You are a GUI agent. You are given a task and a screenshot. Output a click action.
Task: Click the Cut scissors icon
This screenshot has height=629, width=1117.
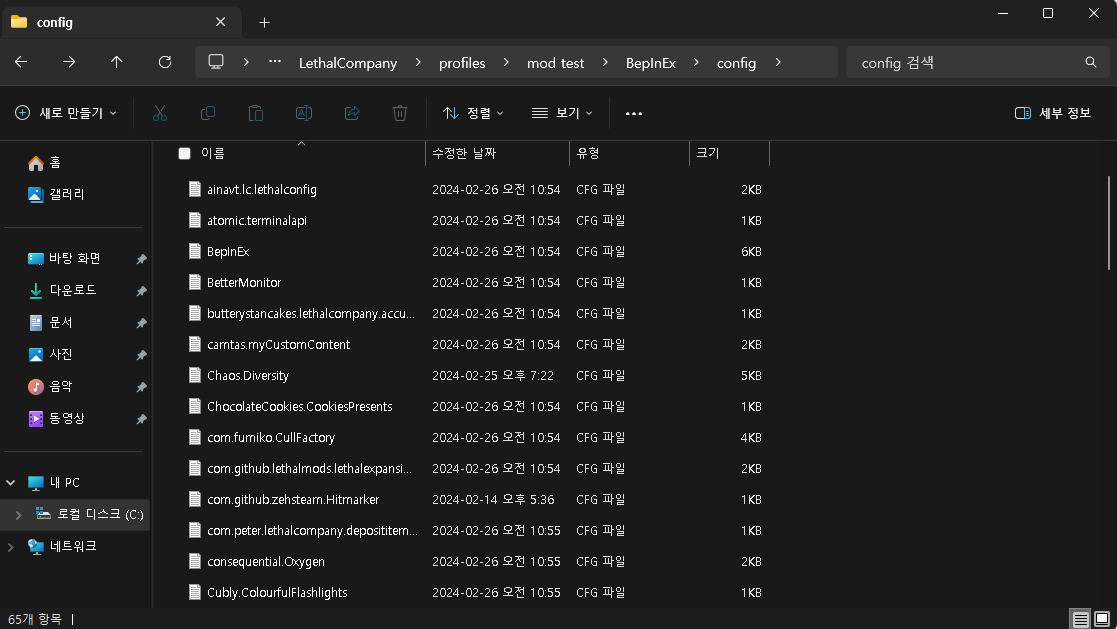coord(160,113)
